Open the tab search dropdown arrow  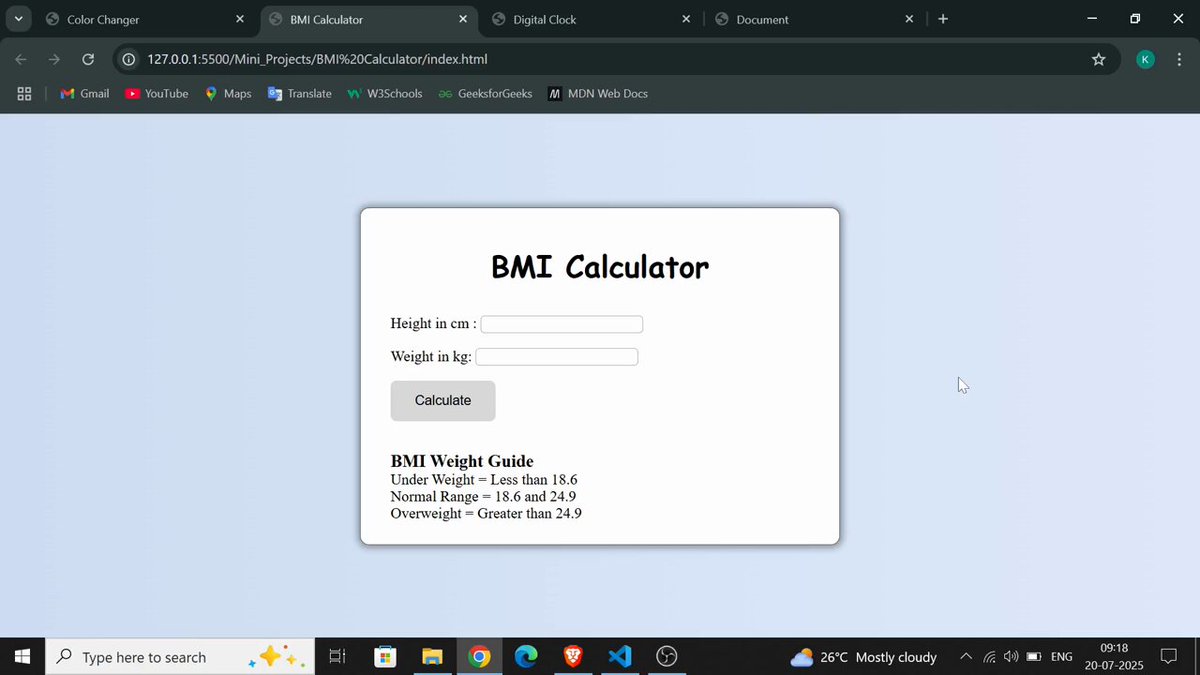[x=19, y=19]
